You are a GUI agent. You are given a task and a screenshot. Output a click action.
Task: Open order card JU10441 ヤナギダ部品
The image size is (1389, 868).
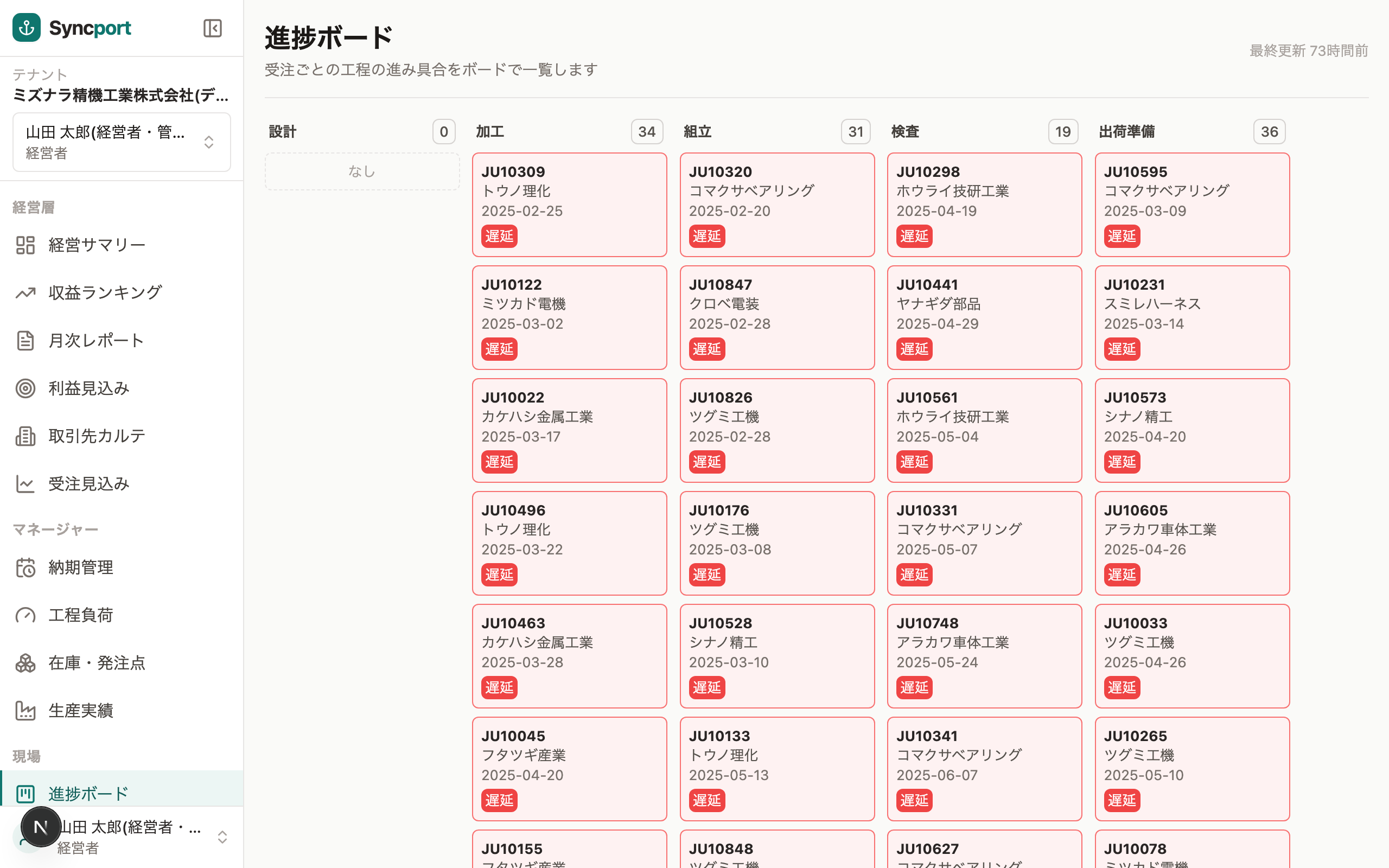point(984,317)
